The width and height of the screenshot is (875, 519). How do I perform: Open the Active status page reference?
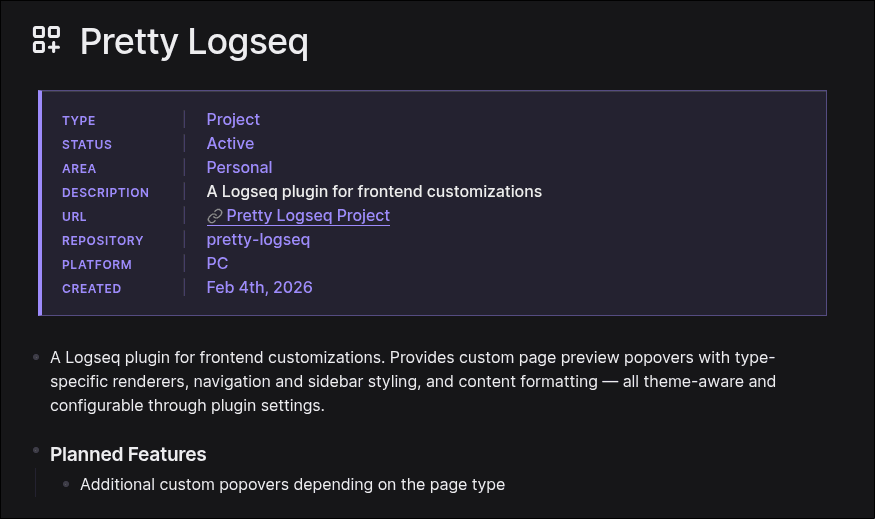pos(230,144)
